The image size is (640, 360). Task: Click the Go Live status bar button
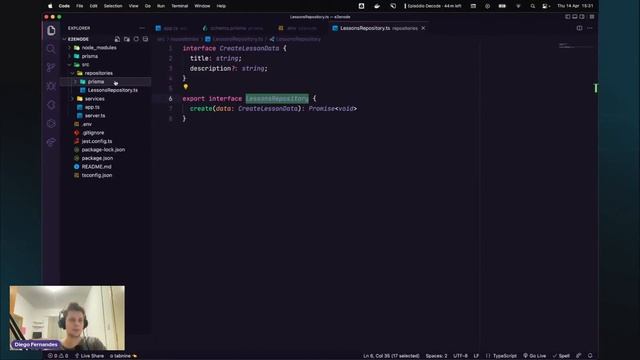535,356
